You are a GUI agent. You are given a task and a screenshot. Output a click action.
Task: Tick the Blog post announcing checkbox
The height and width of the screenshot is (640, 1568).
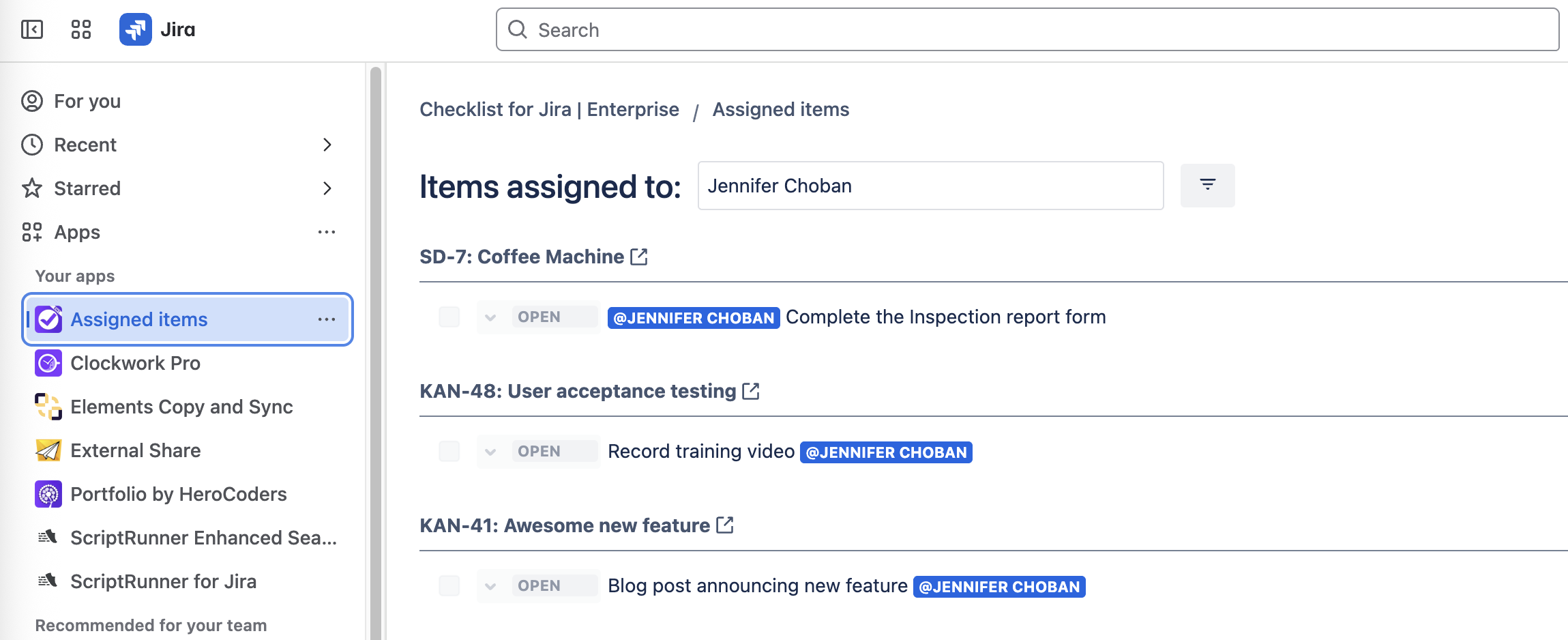coord(449,585)
